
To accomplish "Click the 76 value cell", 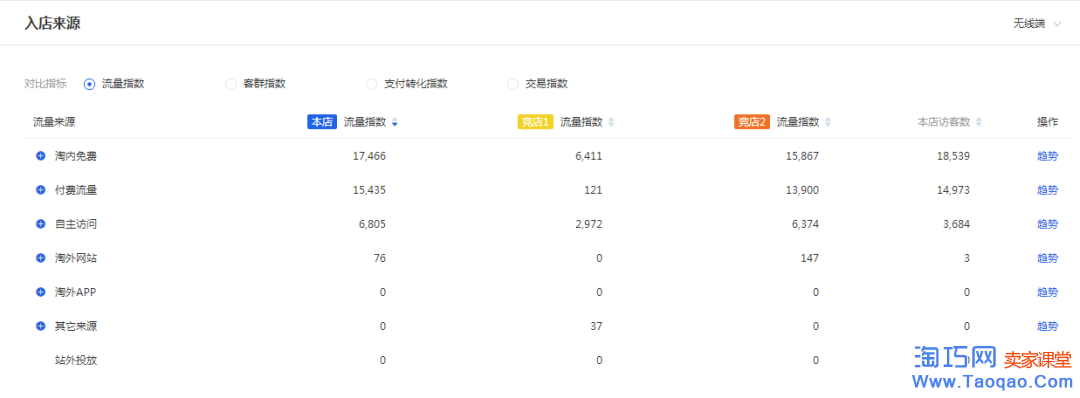I will click(x=380, y=258).
